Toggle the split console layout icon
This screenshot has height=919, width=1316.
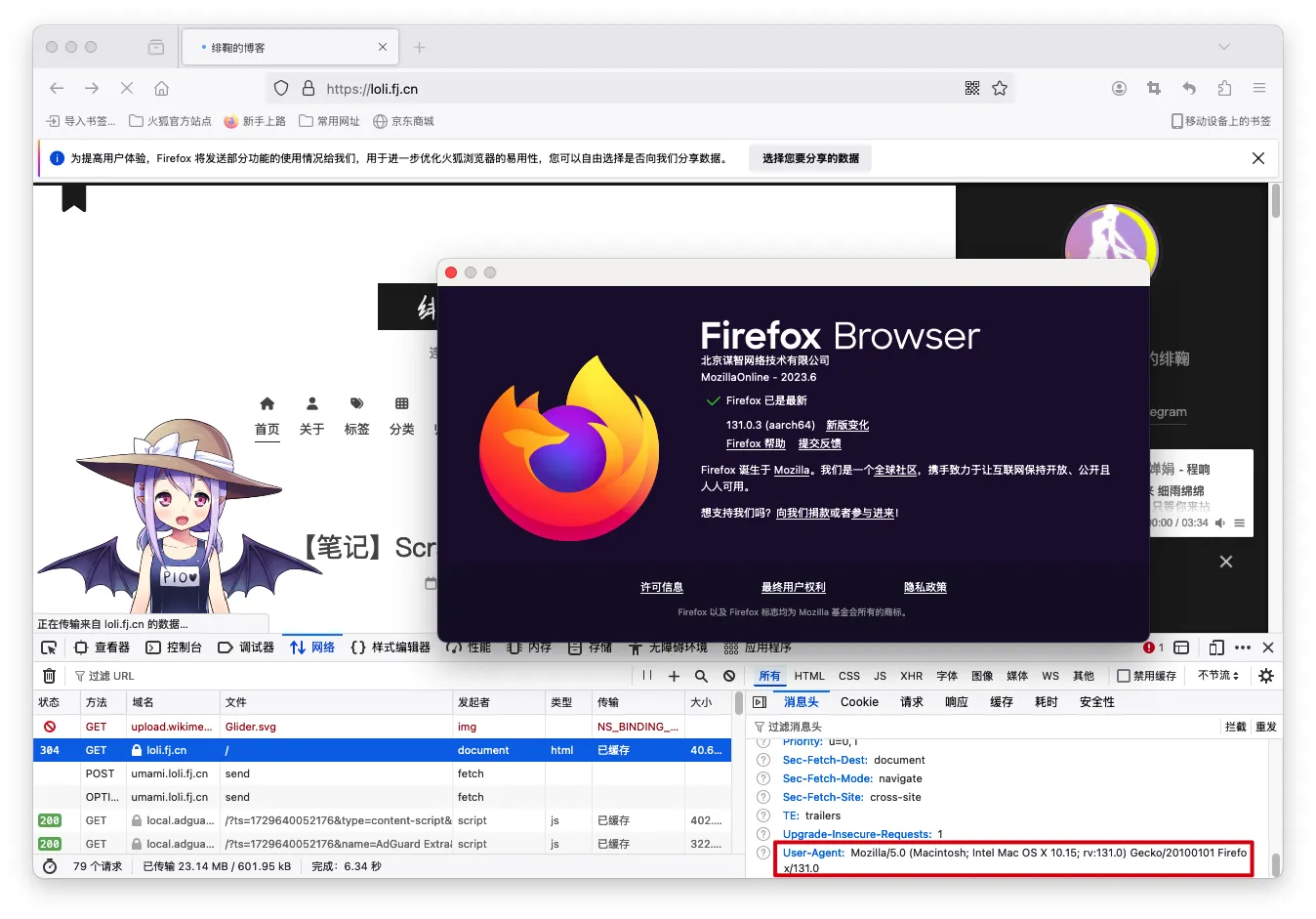1181,647
